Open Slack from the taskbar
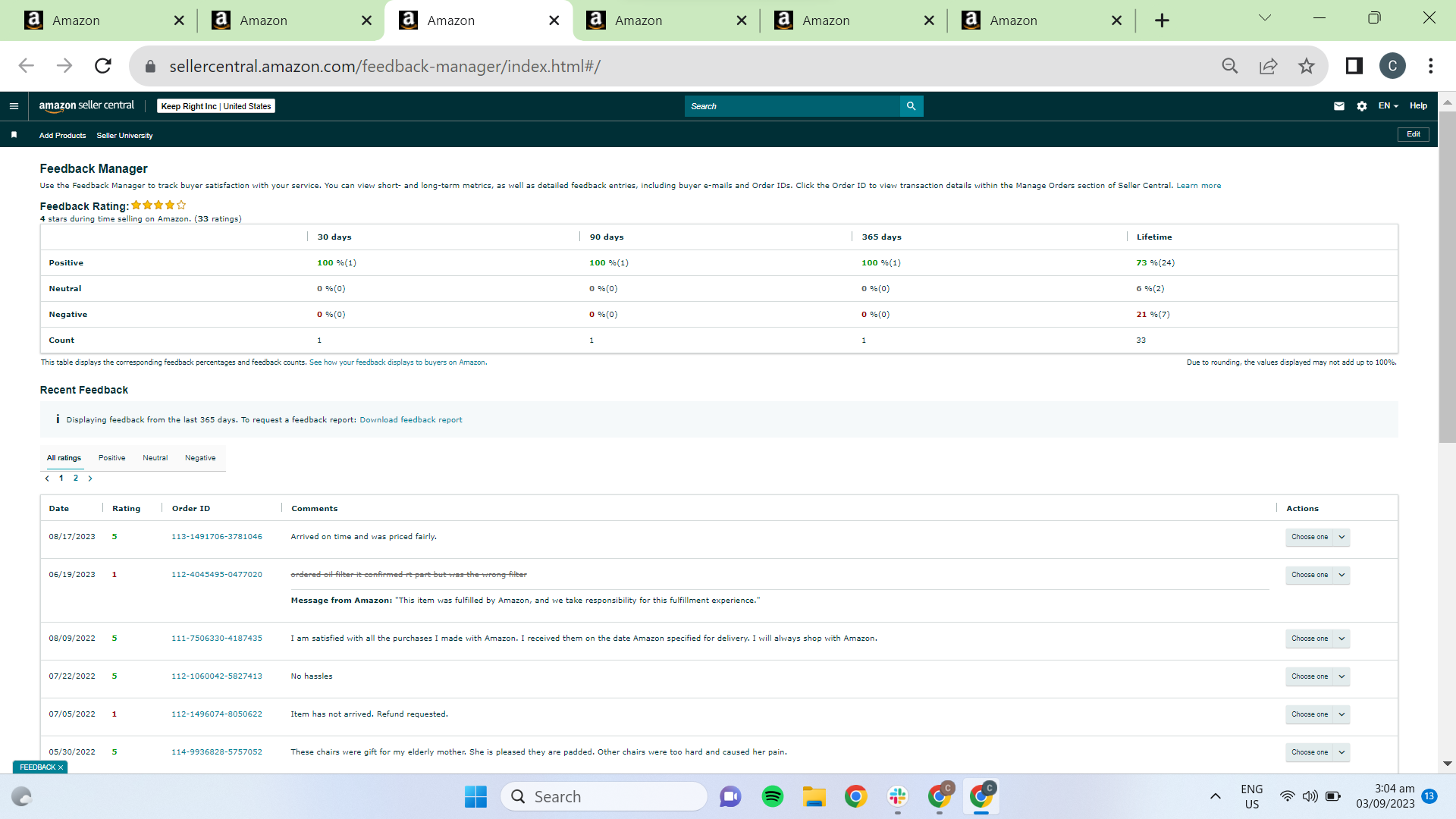Screen dimensions: 1456x819 [x=898, y=796]
